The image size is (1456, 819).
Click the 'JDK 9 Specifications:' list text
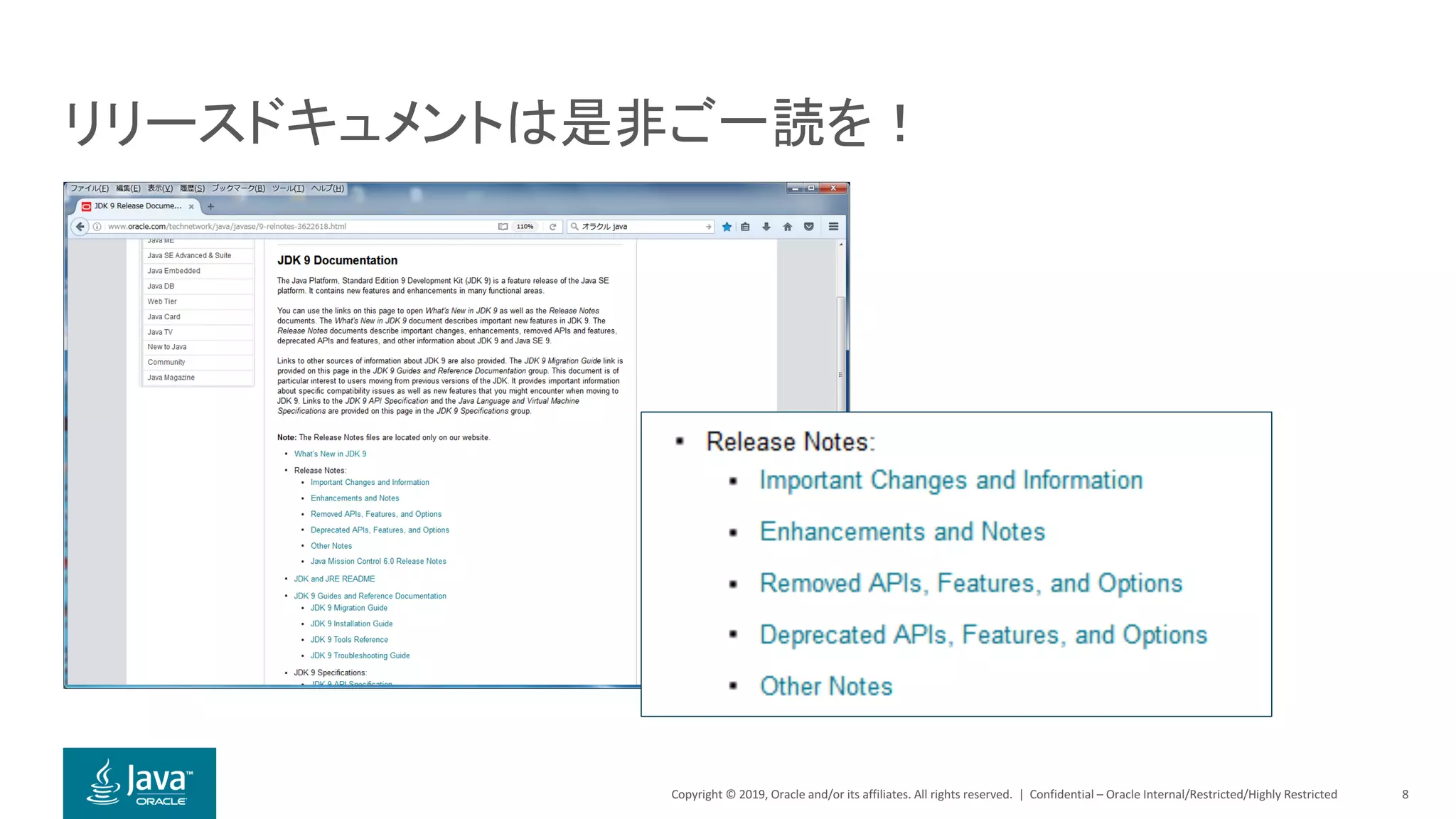[331, 673]
